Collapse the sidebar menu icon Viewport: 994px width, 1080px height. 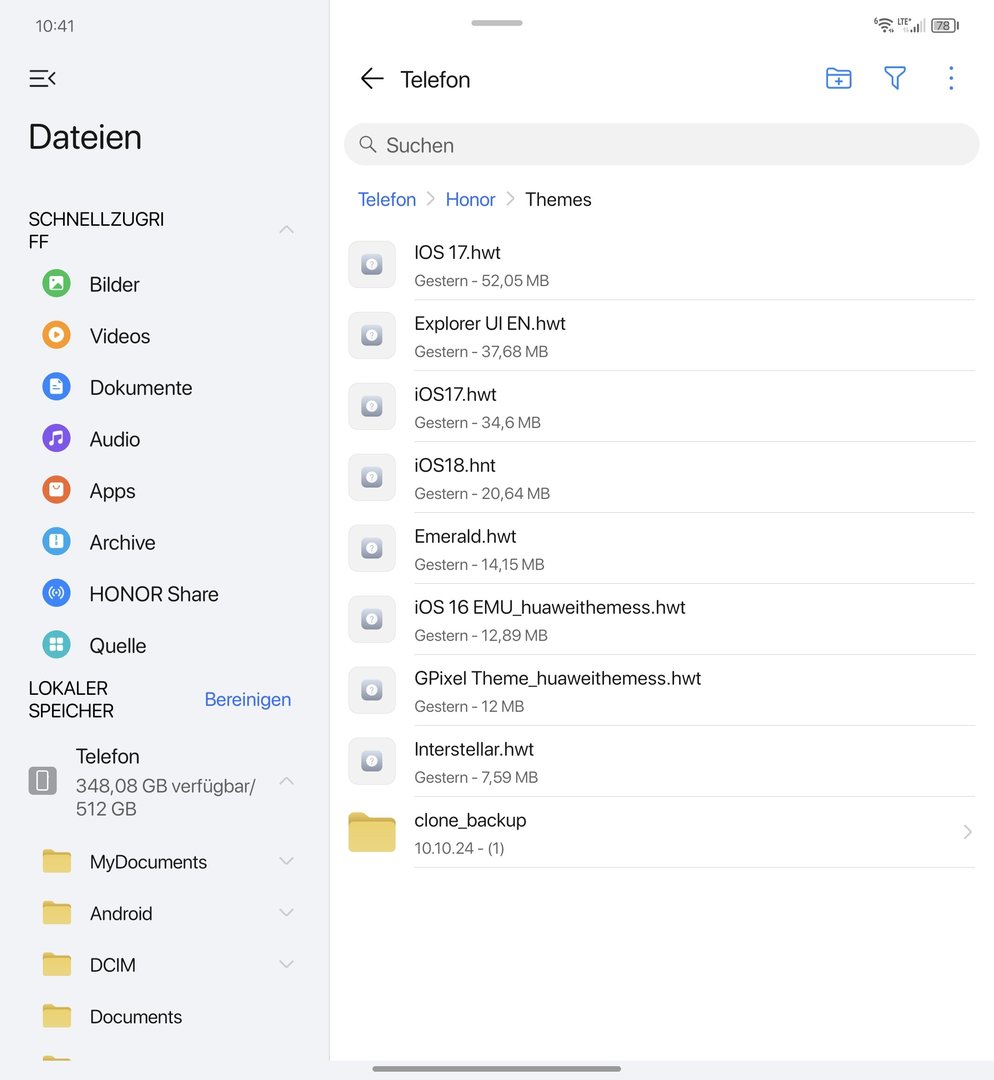coord(42,79)
